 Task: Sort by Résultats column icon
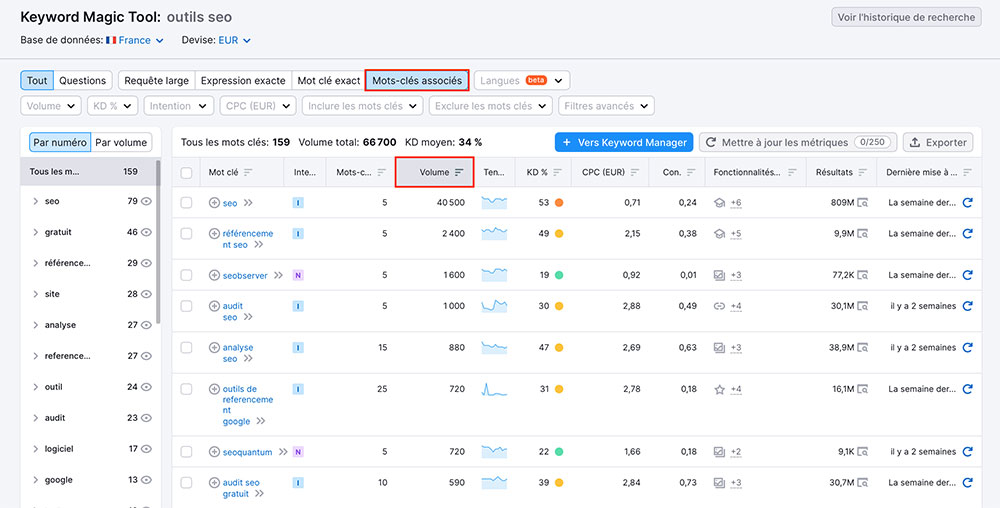pos(862,172)
